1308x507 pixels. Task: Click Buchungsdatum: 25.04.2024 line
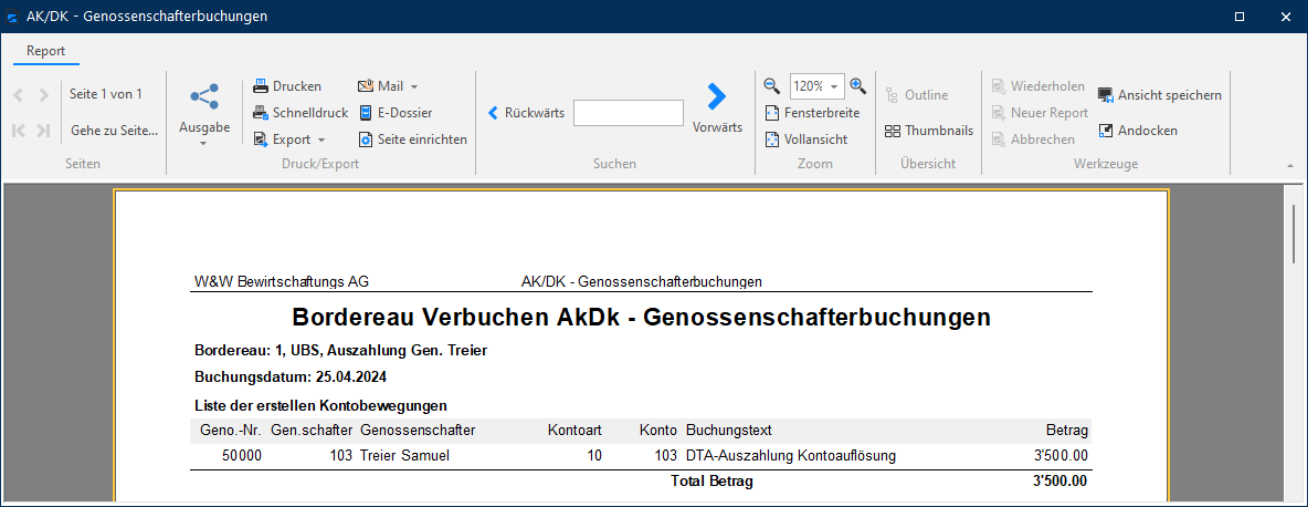tap(291, 378)
